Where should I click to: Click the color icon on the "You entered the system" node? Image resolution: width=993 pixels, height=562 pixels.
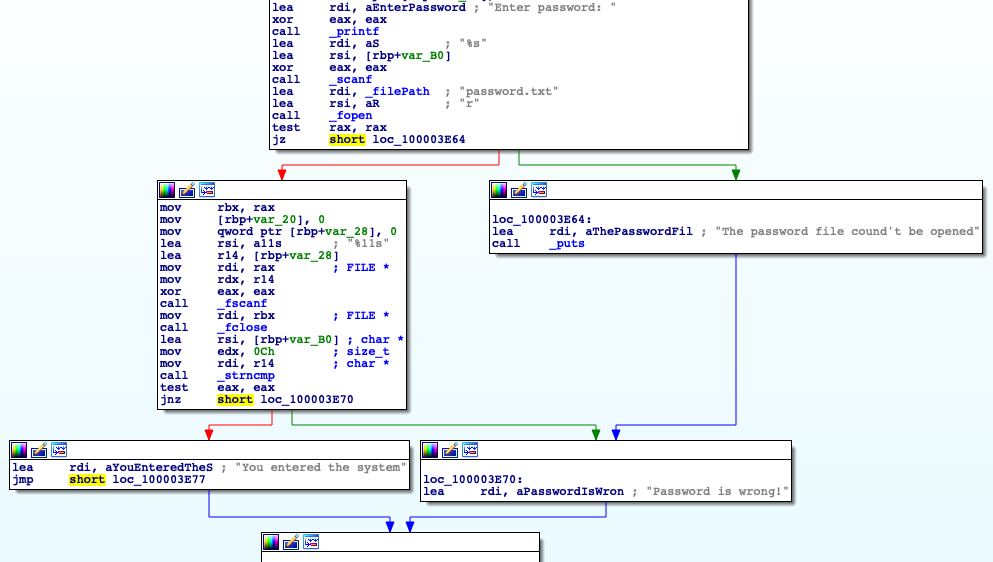click(x=19, y=450)
